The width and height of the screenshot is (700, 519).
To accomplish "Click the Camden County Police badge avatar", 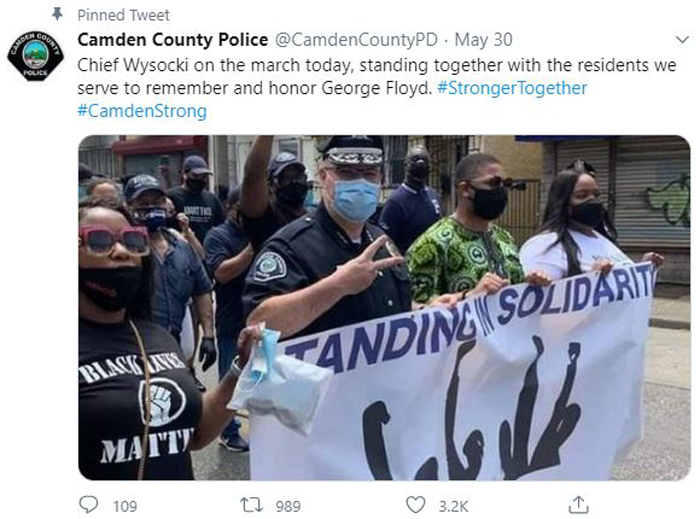I will click(35, 55).
